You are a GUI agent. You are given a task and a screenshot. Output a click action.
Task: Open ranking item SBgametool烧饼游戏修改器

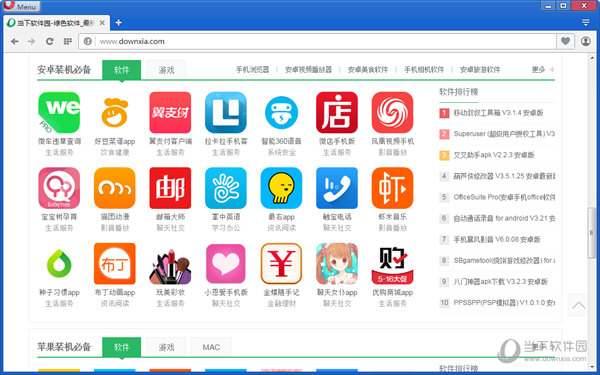point(504,260)
